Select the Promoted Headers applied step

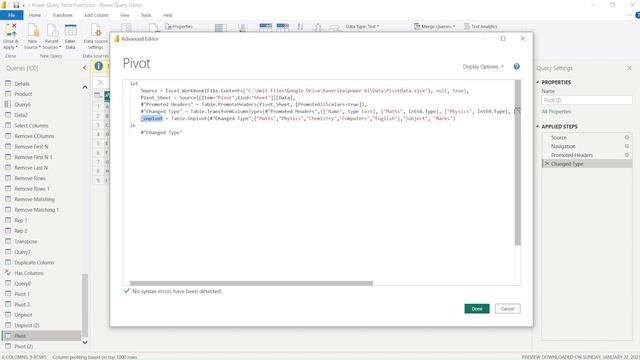(x=587, y=155)
